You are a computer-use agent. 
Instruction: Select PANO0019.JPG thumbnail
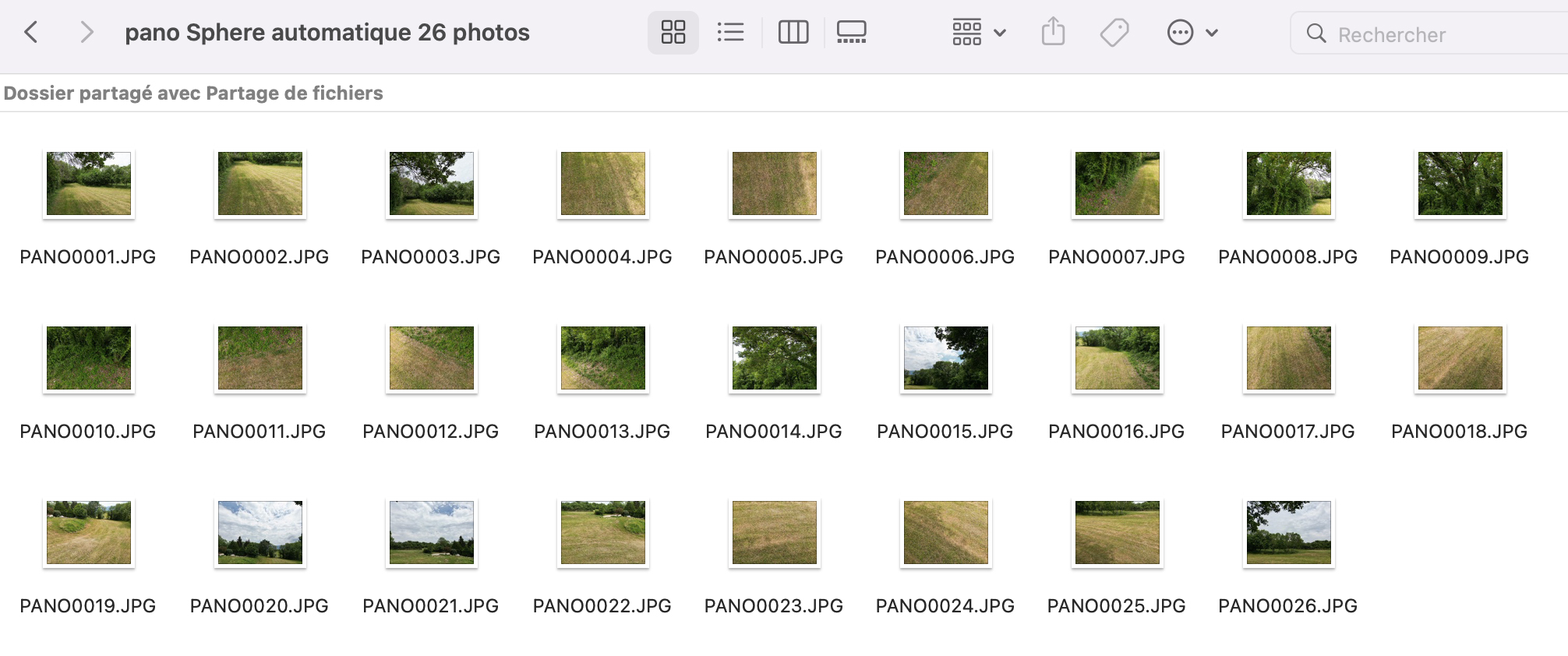pyautogui.click(x=89, y=533)
